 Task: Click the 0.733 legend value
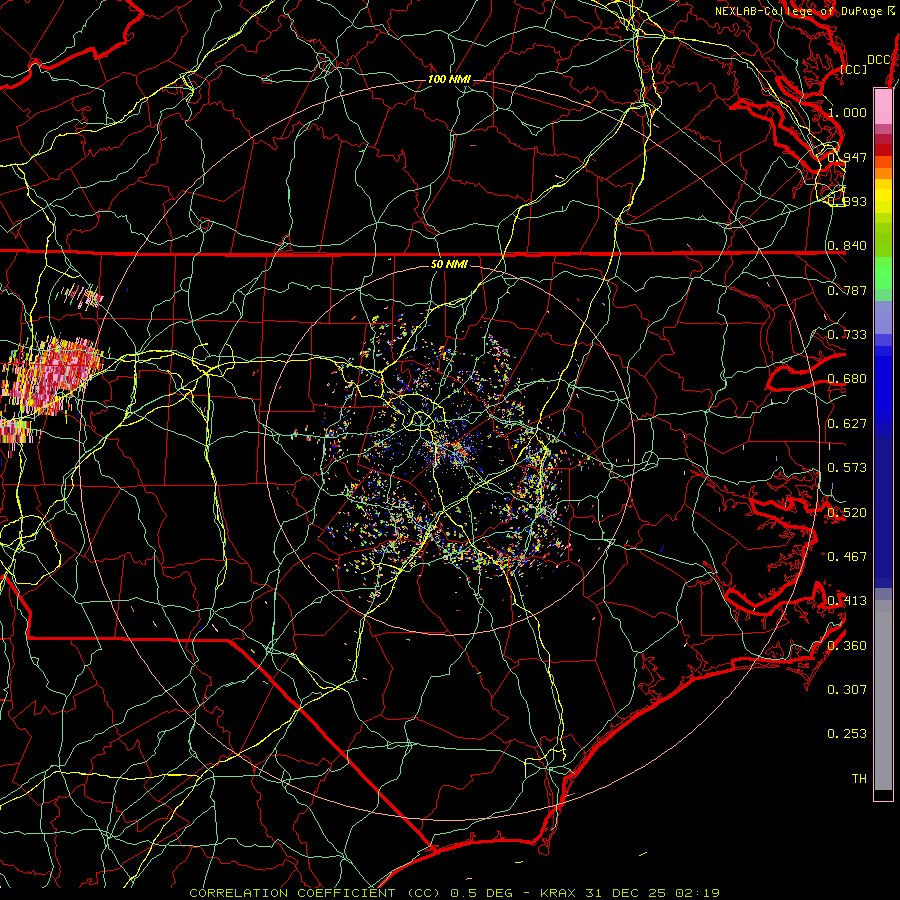(x=848, y=335)
